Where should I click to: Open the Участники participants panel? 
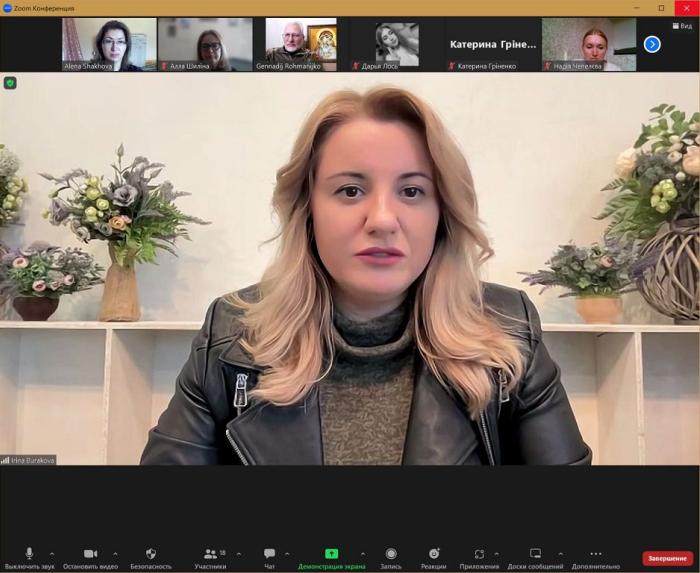pyautogui.click(x=210, y=555)
